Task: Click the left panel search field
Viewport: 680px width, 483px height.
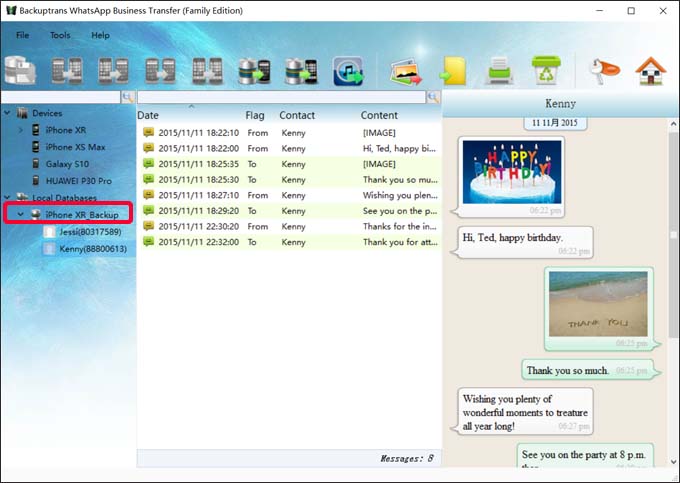Action: click(61, 97)
